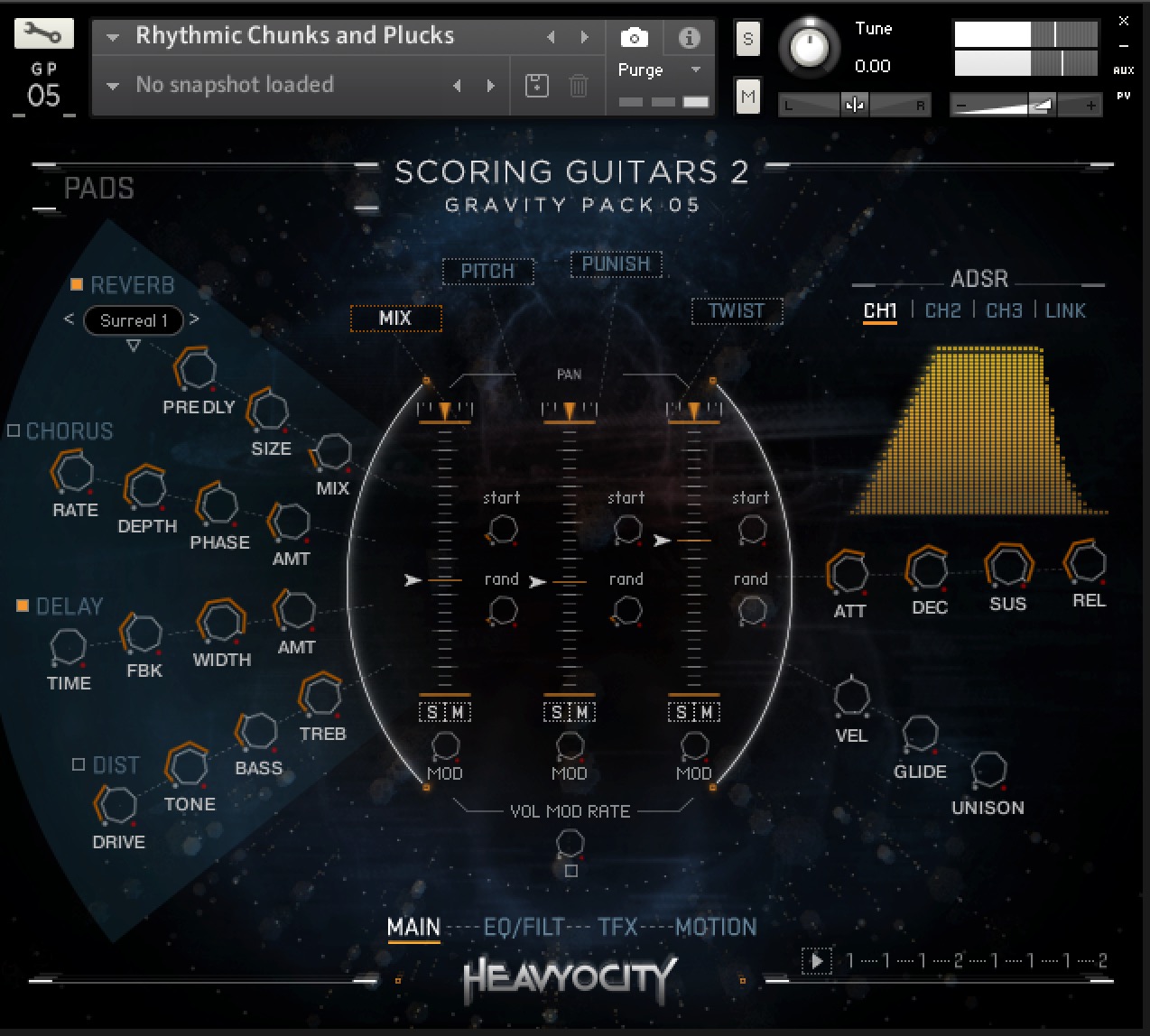Click the reverb PRE DLY knob

click(x=196, y=368)
